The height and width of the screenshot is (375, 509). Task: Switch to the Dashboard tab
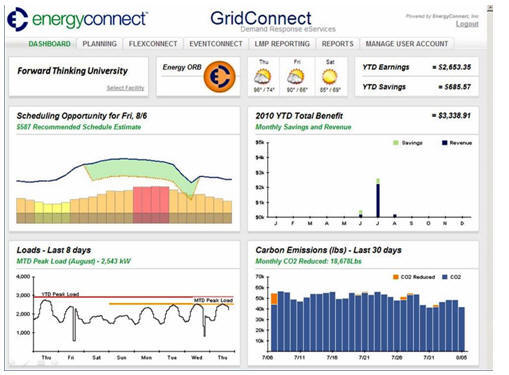coord(49,44)
